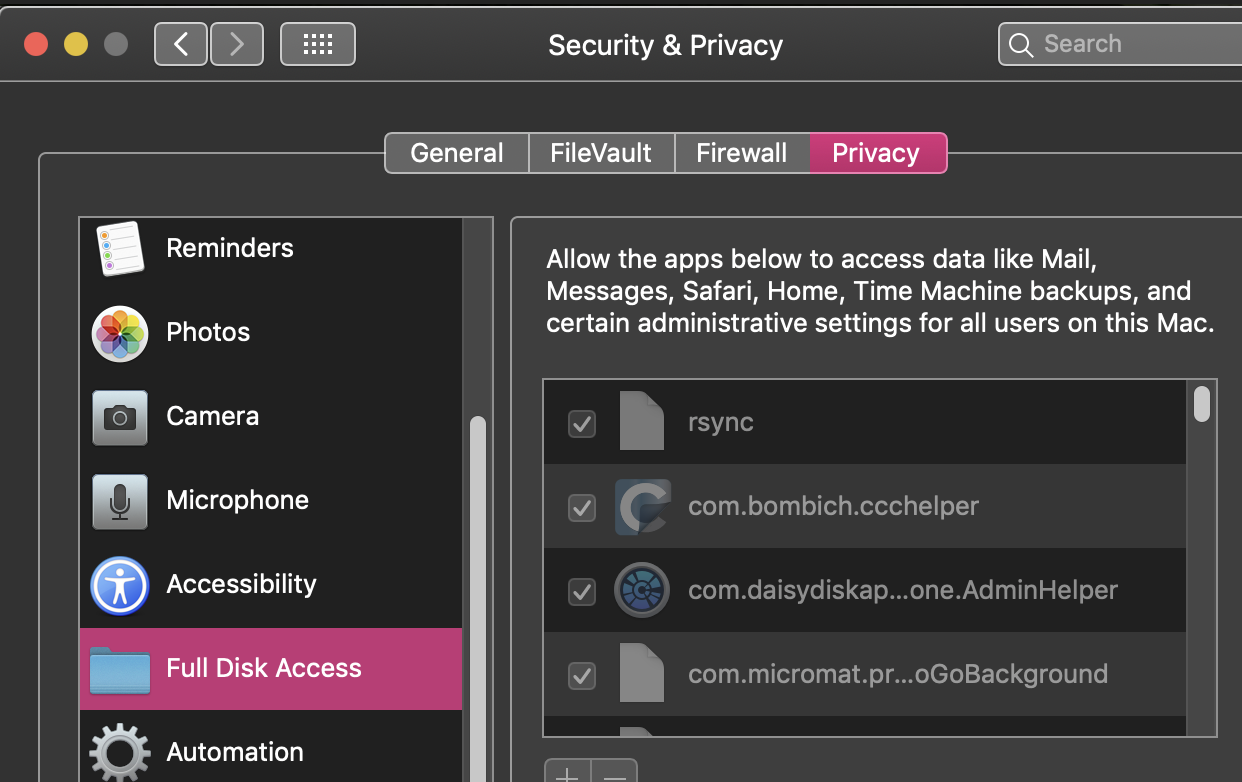Click the Full Disk Access folder icon
This screenshot has width=1242, height=782.
pyautogui.click(x=120, y=669)
